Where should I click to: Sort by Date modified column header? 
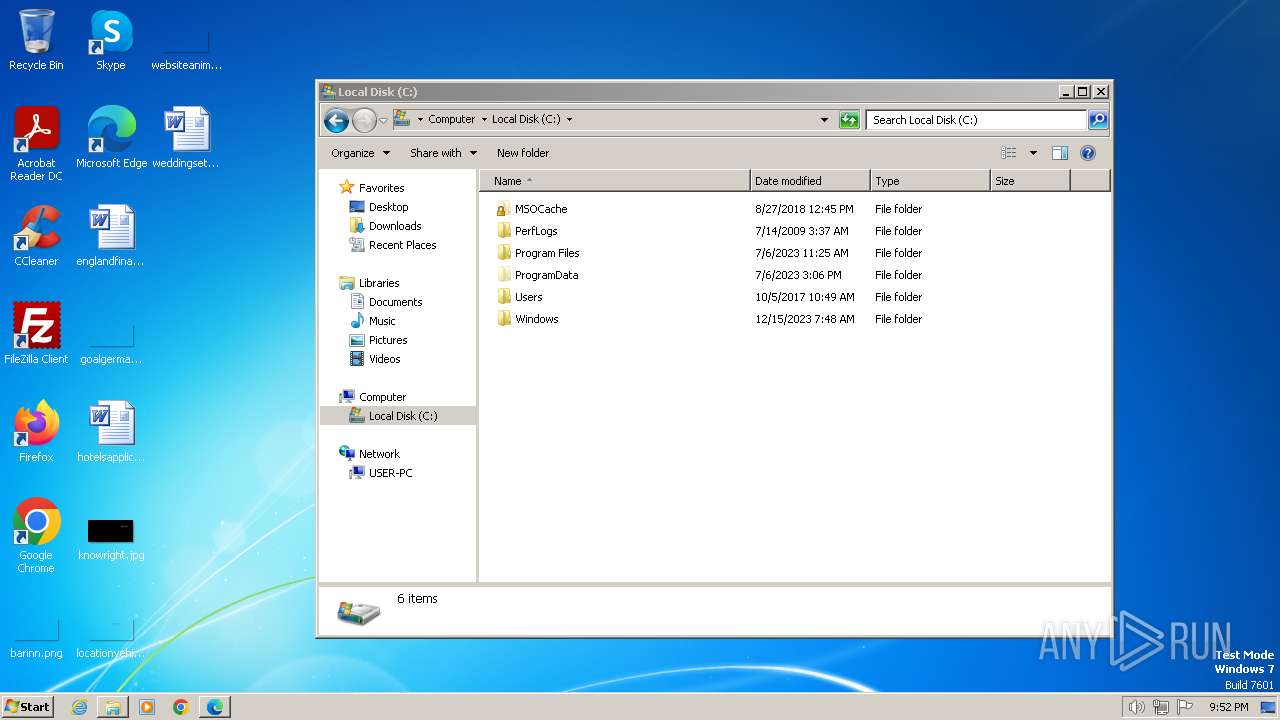click(x=810, y=181)
